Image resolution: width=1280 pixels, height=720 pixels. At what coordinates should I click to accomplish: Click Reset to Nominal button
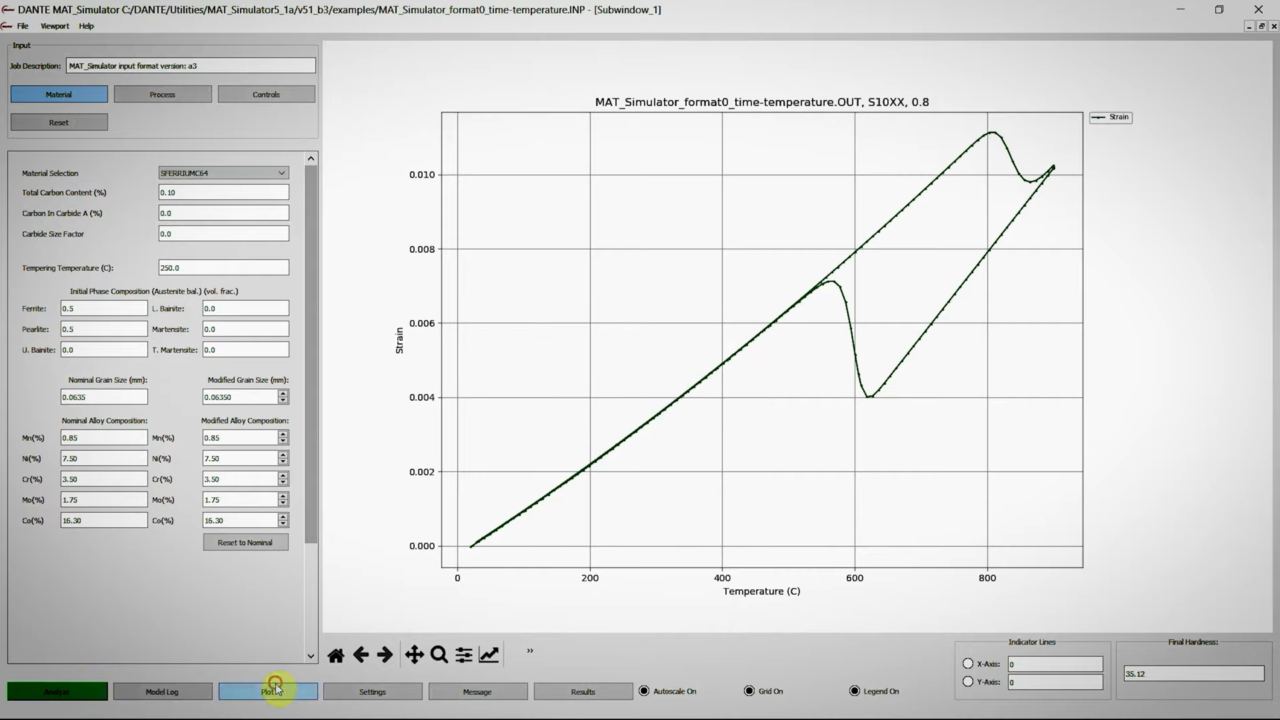pyautogui.click(x=245, y=542)
